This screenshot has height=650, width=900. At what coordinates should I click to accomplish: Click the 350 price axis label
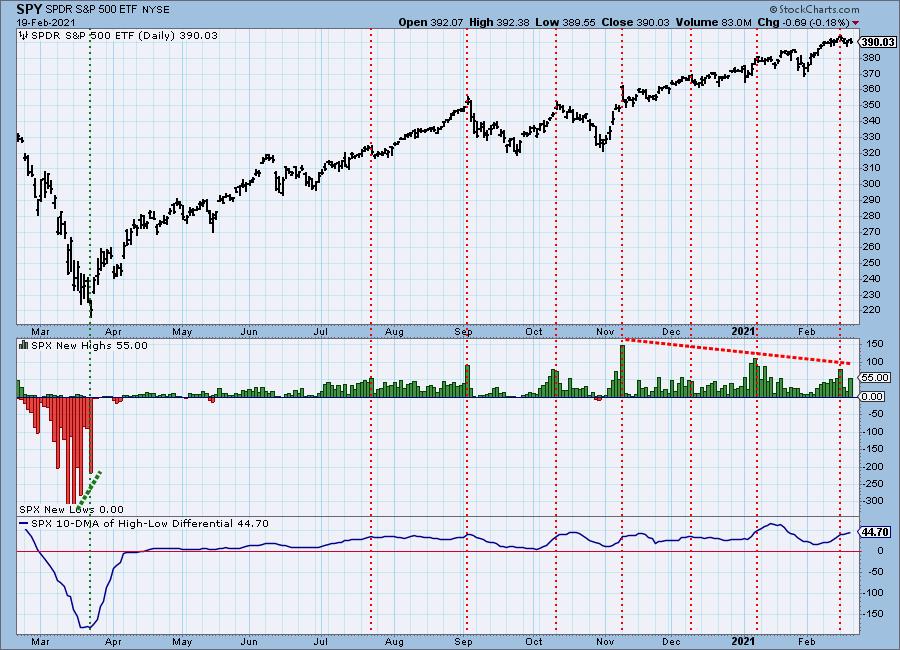[x=871, y=105]
